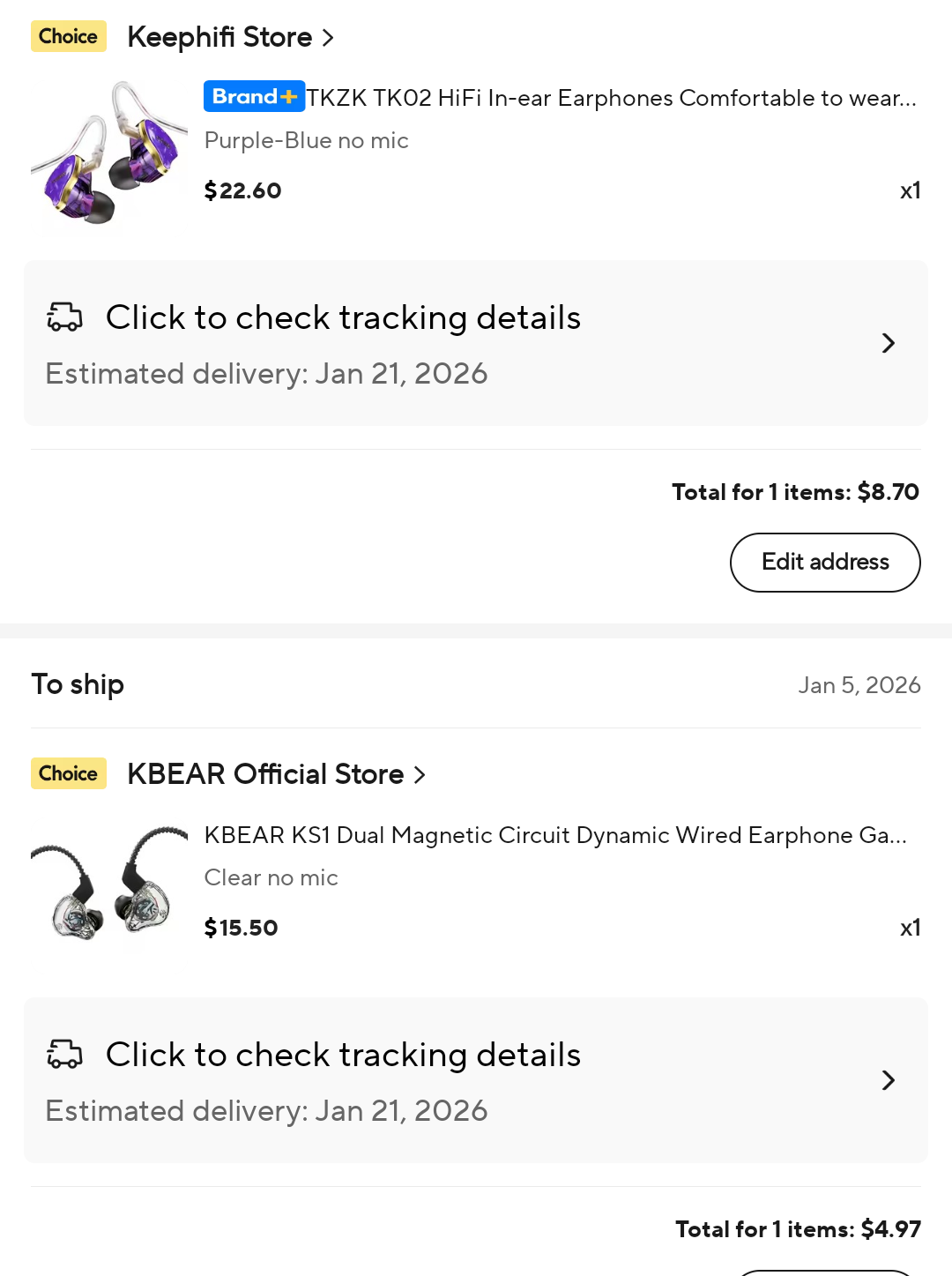Tap the Choice badge beside KBEAR Official Store
The image size is (952, 1276).
point(69,773)
